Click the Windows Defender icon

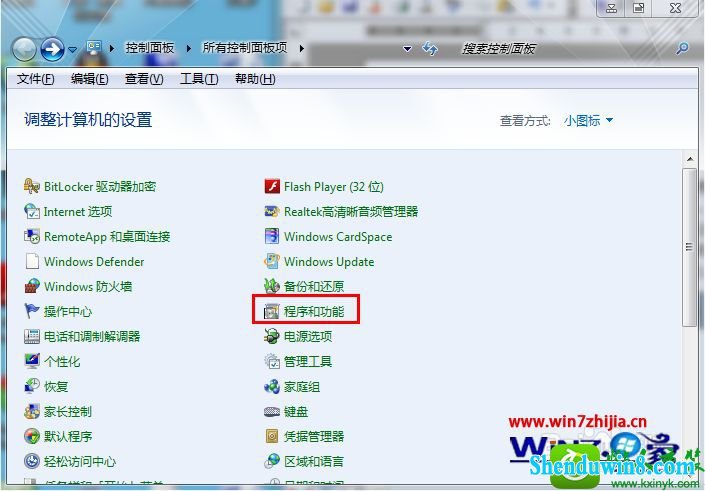31,261
